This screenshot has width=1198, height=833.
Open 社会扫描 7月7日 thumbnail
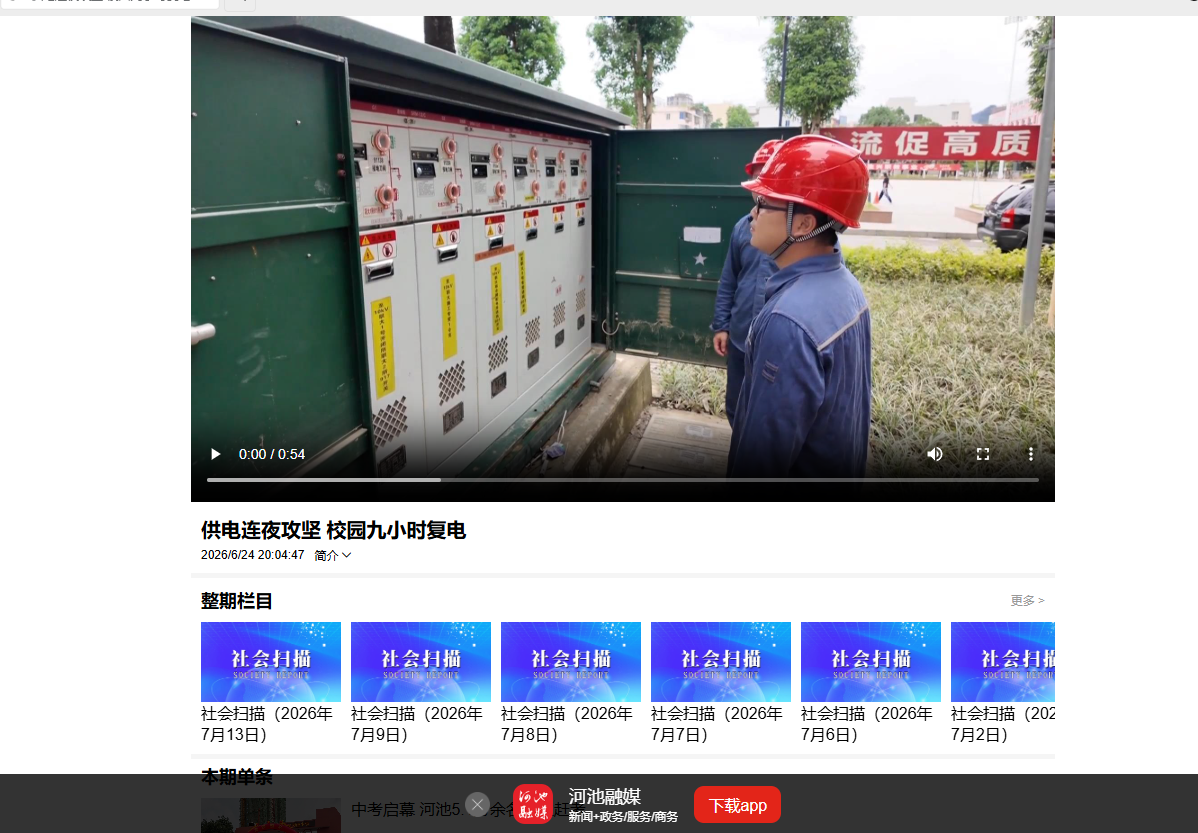(720, 662)
